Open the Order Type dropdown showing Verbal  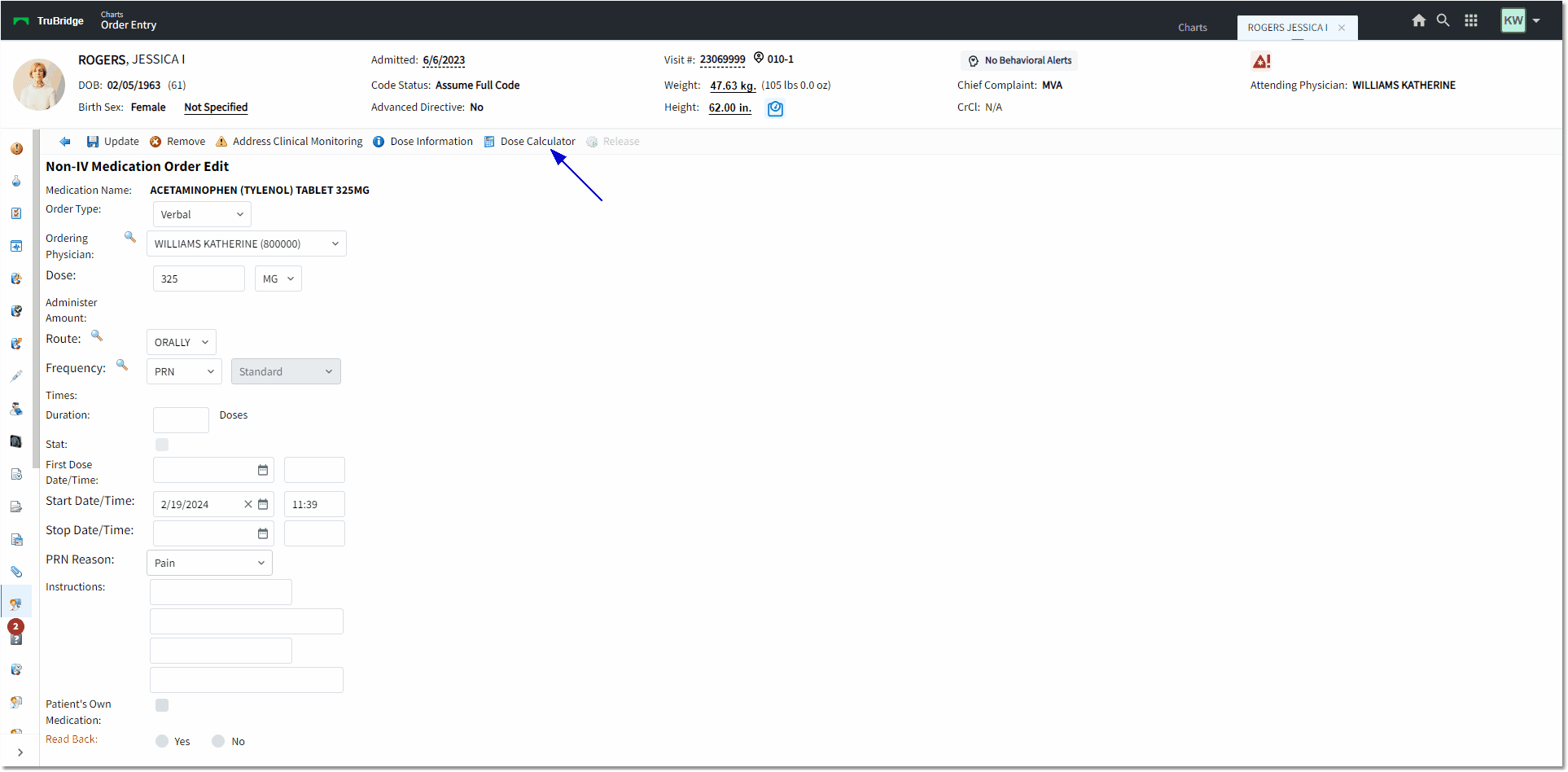point(202,214)
